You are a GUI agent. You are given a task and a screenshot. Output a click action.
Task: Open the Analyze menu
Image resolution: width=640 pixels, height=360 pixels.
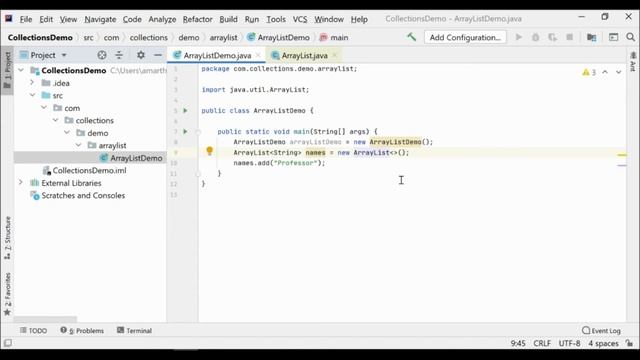click(162, 19)
